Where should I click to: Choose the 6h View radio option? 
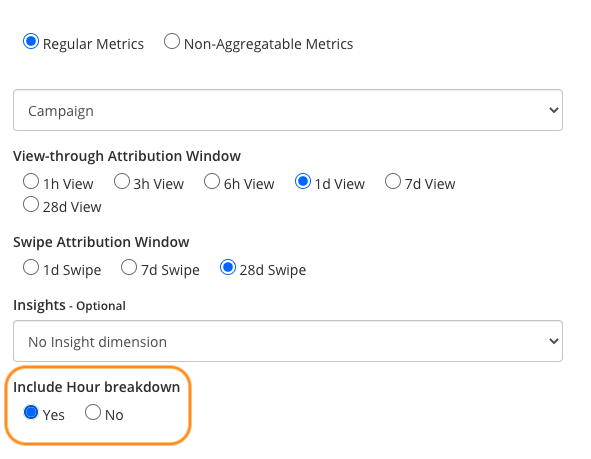coord(212,181)
